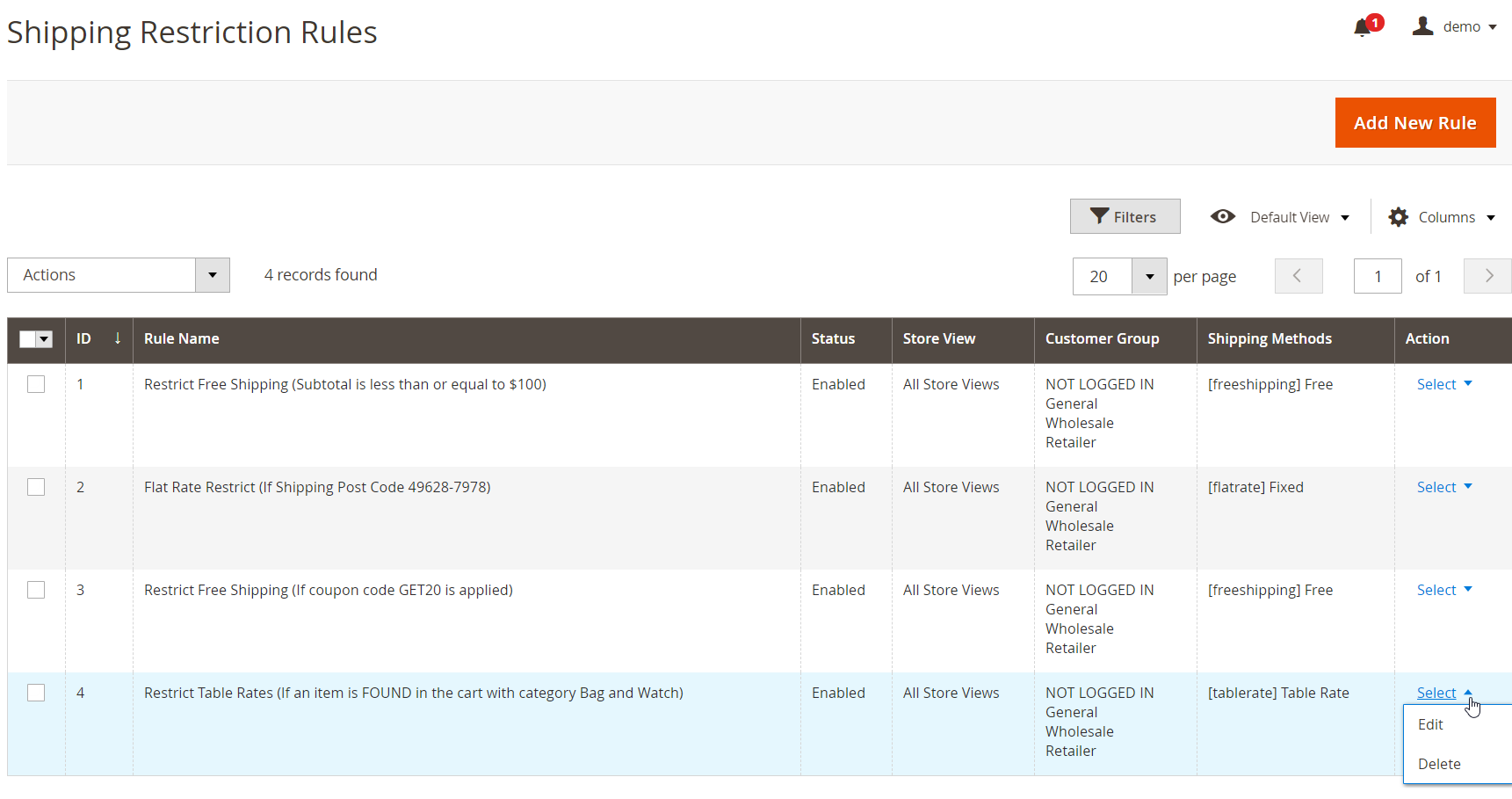
Task: Click the funnel icon on Filters
Action: click(1099, 216)
